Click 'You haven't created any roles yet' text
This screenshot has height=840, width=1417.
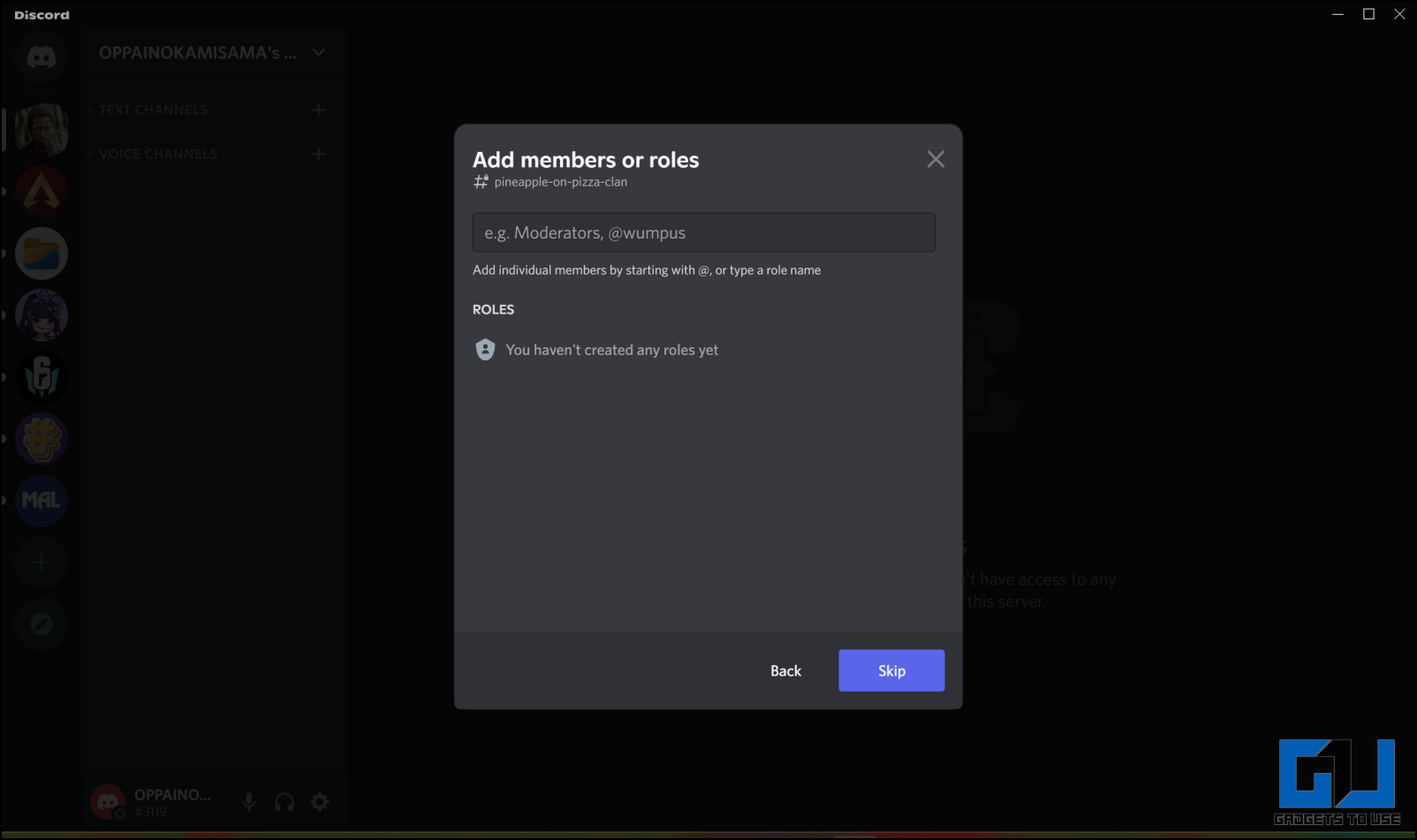point(611,350)
